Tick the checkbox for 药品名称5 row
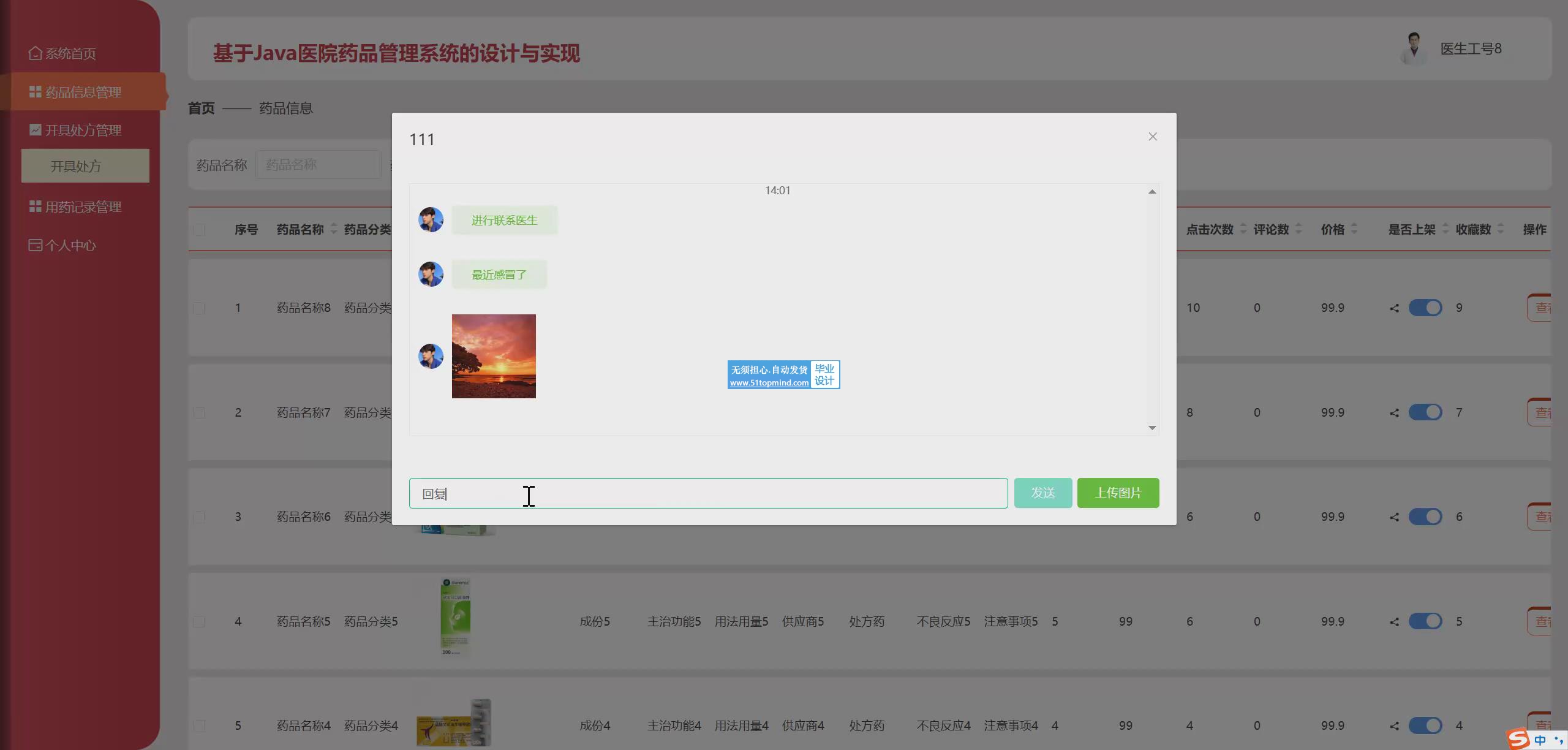Screen dimensions: 1568x750 tap(198, 621)
